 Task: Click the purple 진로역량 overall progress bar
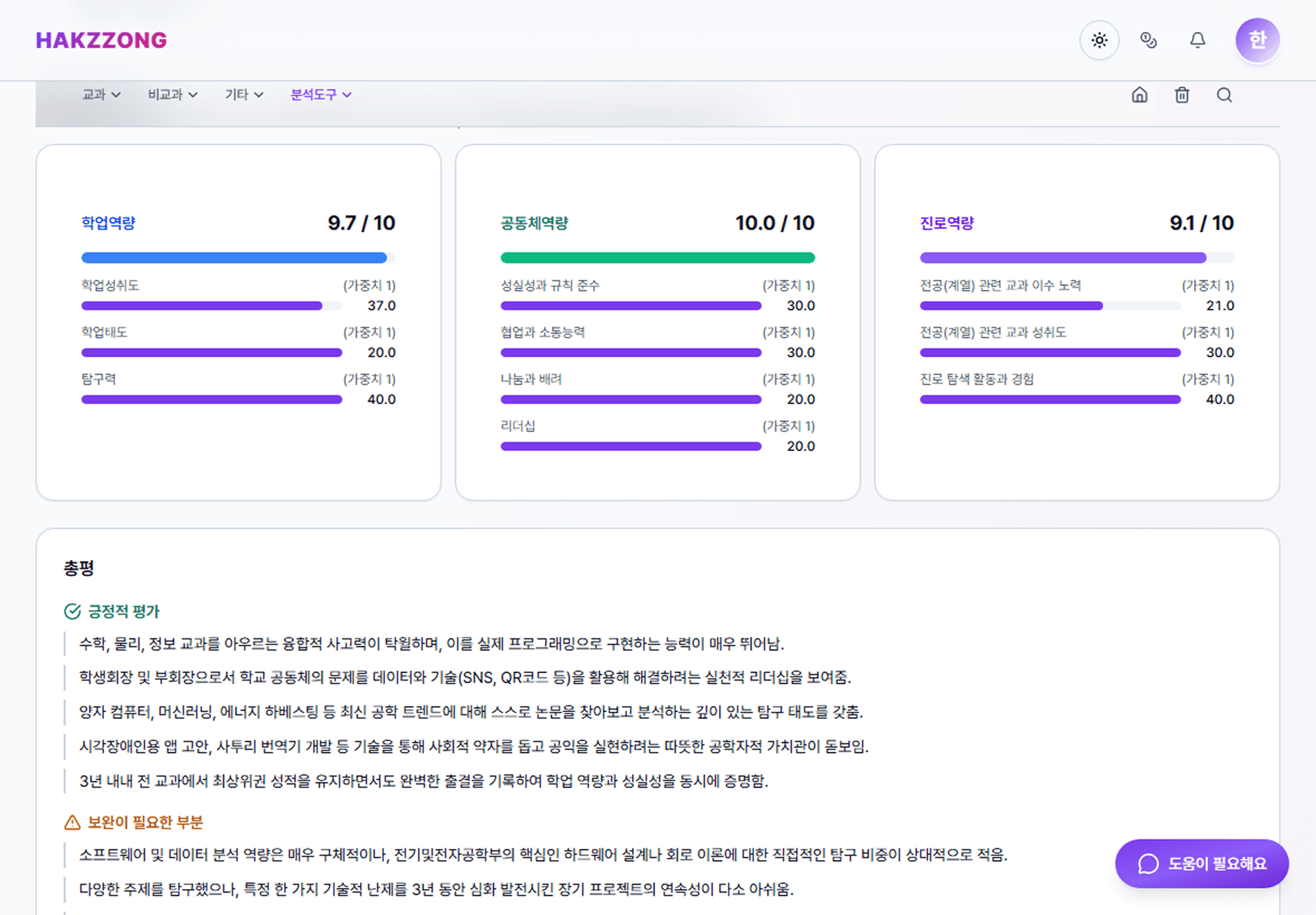click(1077, 258)
